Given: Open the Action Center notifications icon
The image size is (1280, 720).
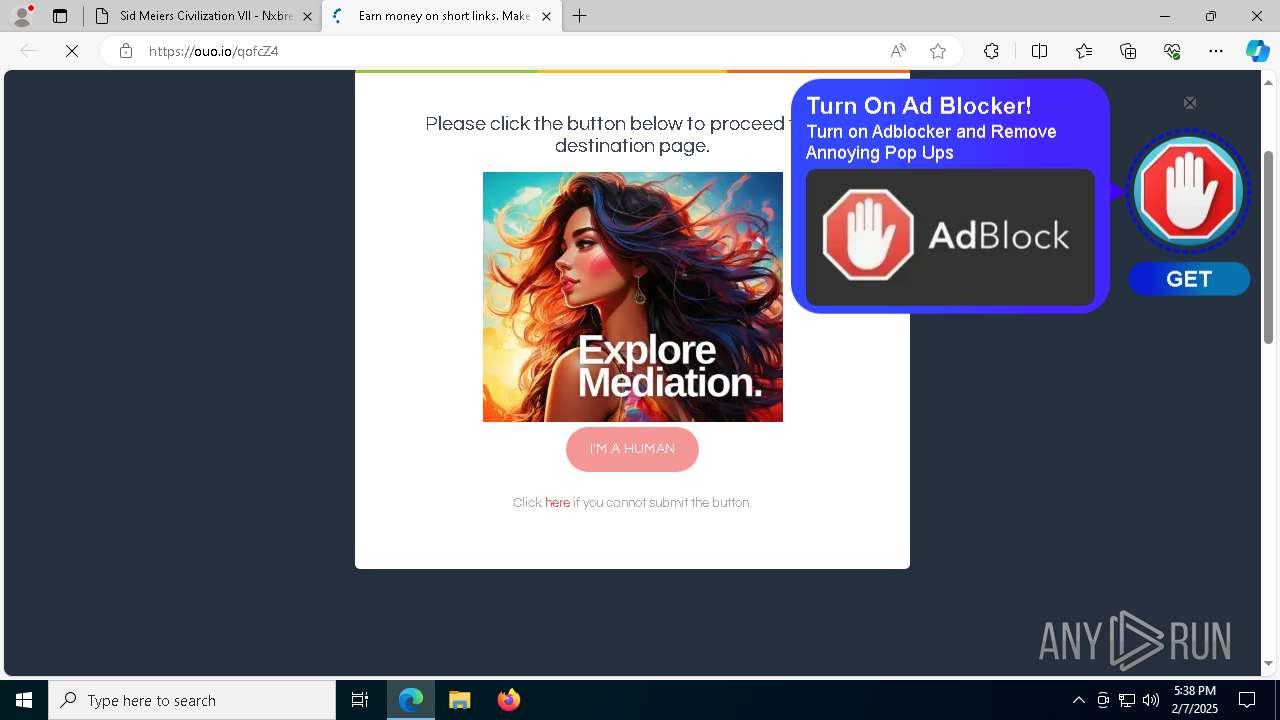Looking at the screenshot, I should pos(1247,700).
